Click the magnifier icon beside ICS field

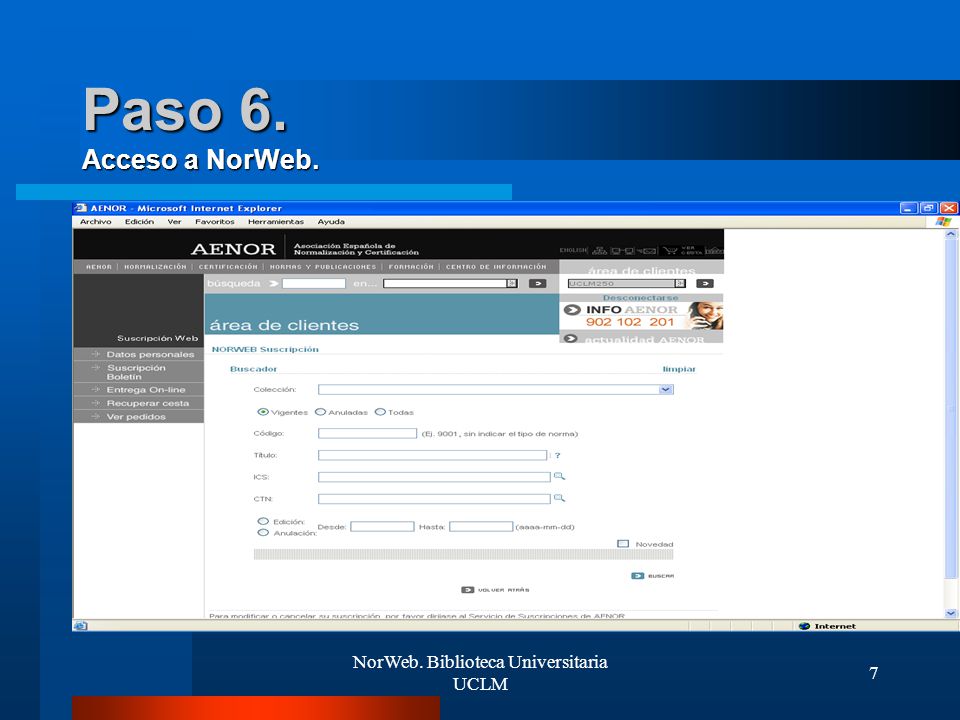click(559, 476)
